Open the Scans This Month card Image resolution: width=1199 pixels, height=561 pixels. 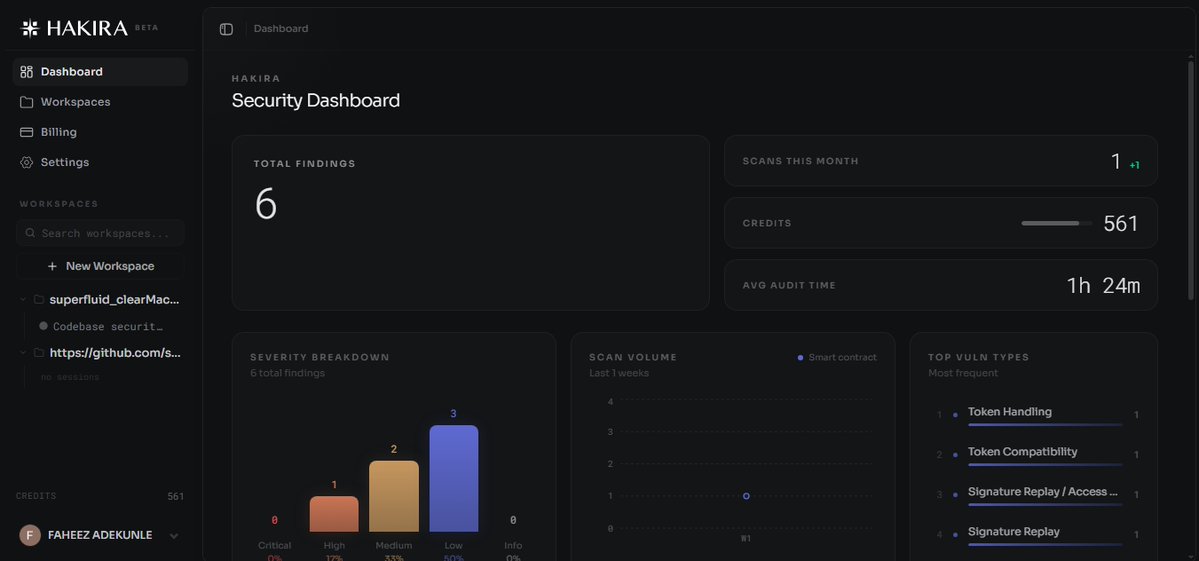pyautogui.click(x=941, y=161)
